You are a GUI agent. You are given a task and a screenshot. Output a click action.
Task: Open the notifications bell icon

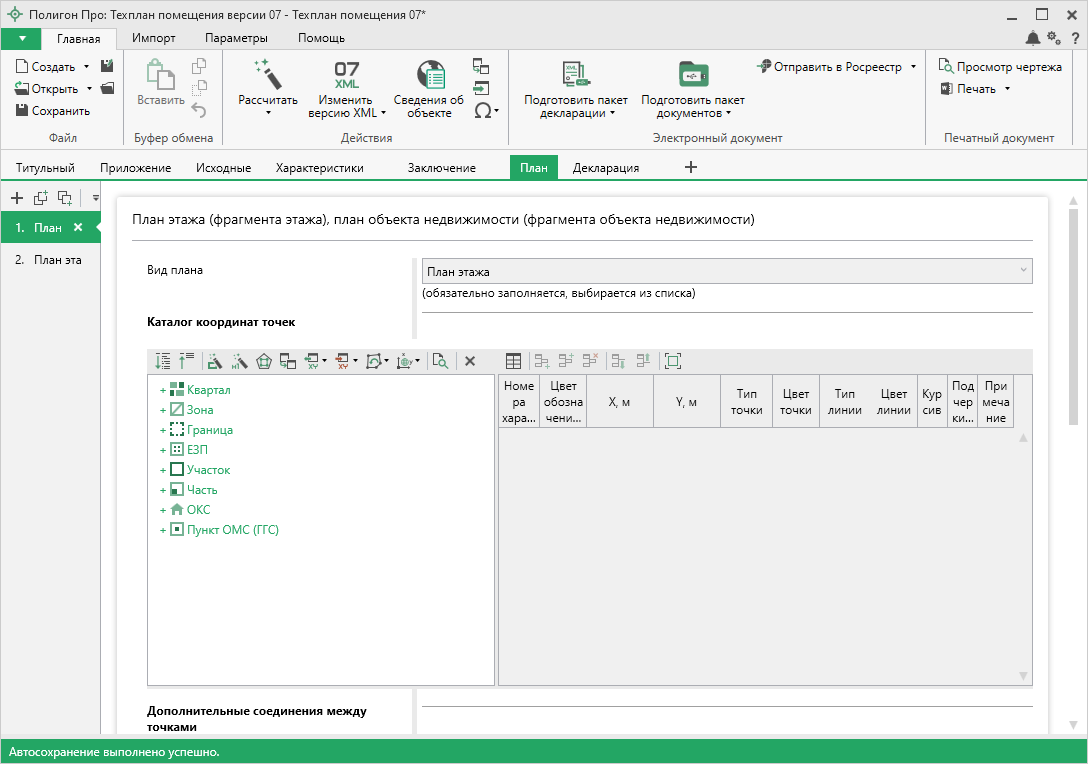[1032, 38]
